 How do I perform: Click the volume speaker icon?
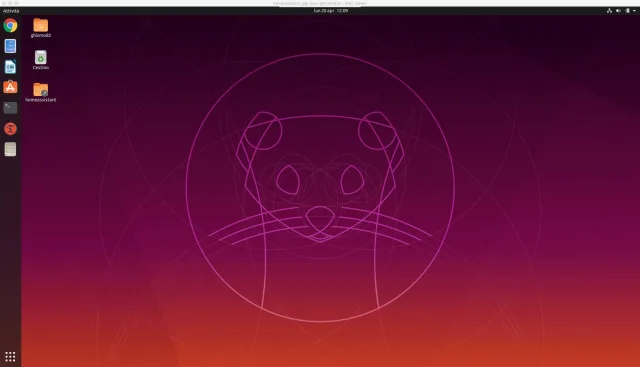point(618,11)
